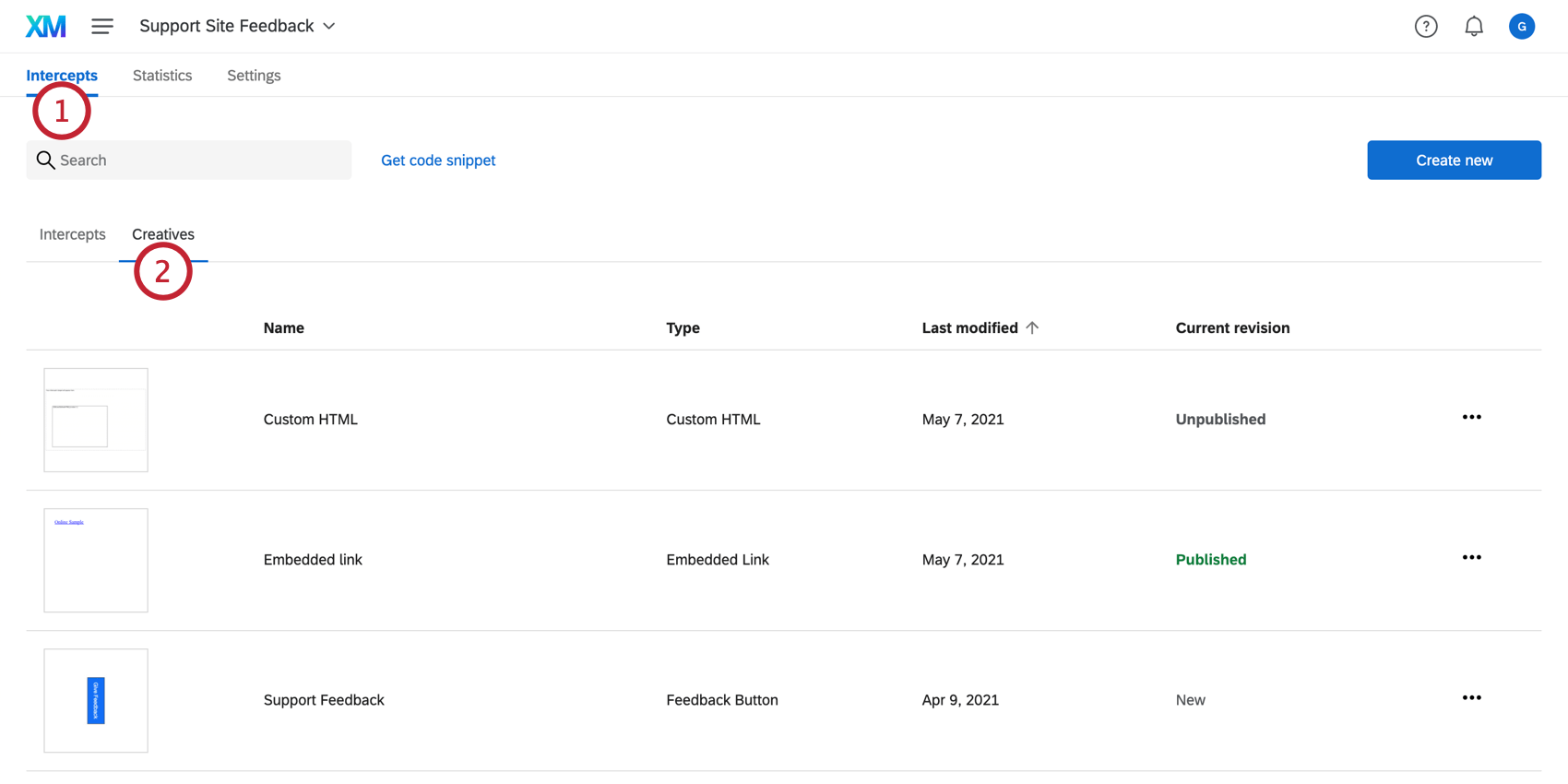This screenshot has height=784, width=1568.
Task: Click the Create new button
Action: [1454, 160]
